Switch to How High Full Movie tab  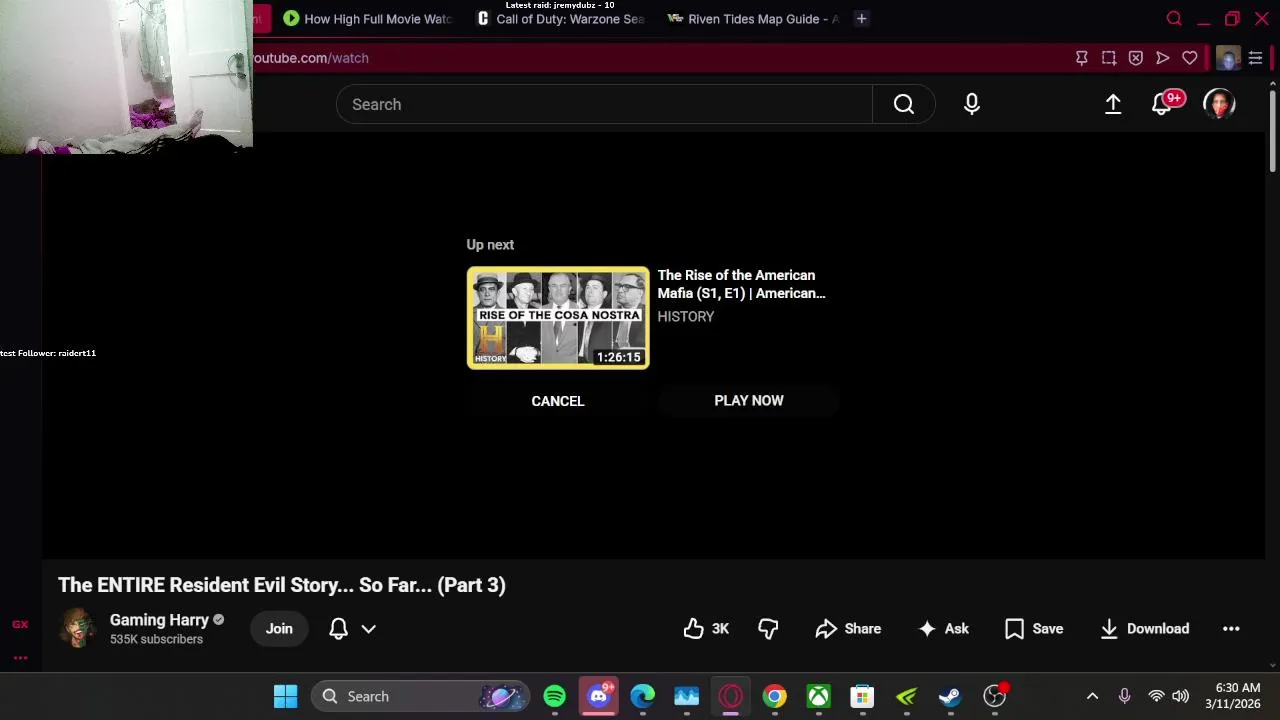click(367, 18)
